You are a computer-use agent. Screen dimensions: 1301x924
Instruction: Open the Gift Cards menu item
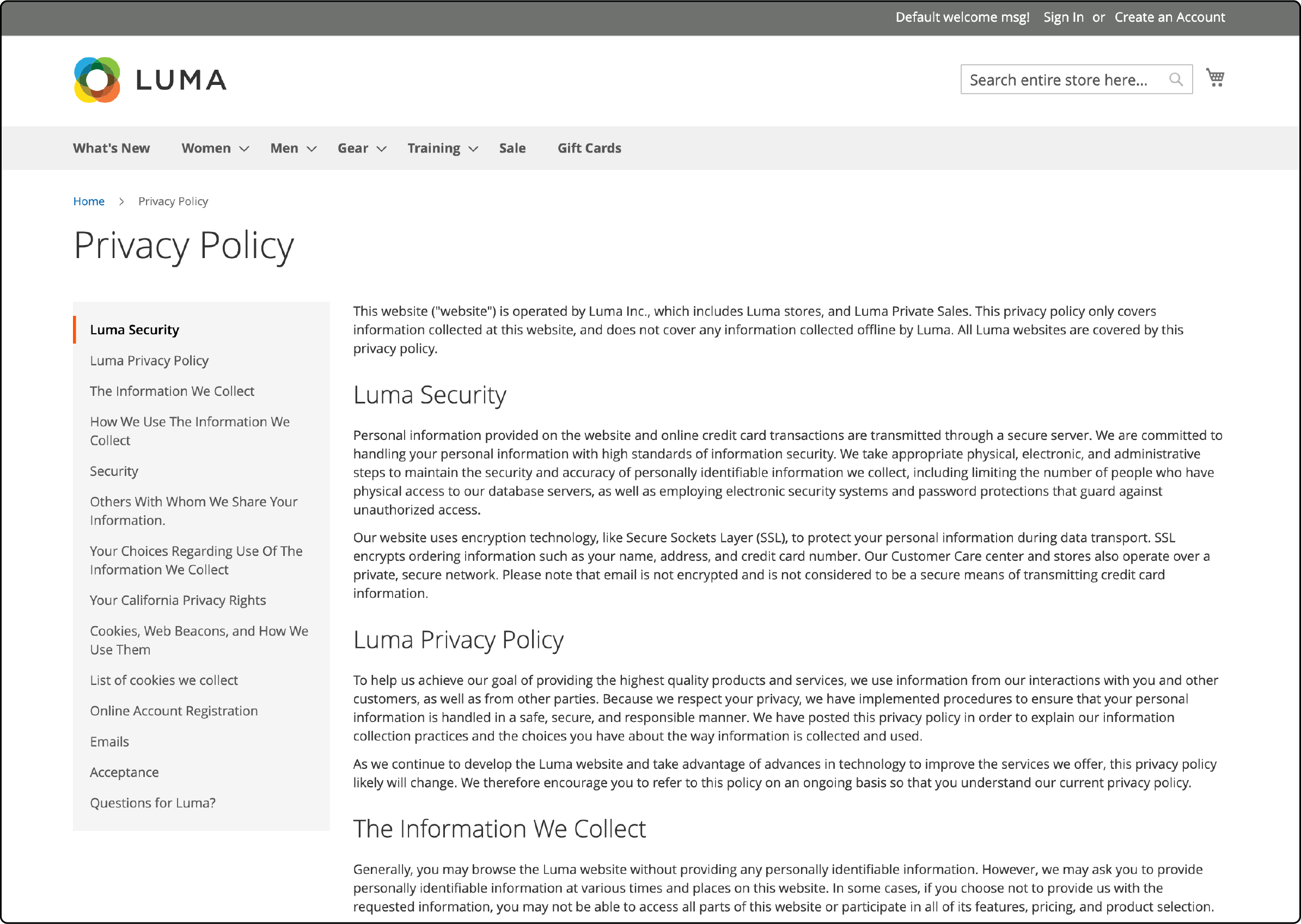(589, 148)
